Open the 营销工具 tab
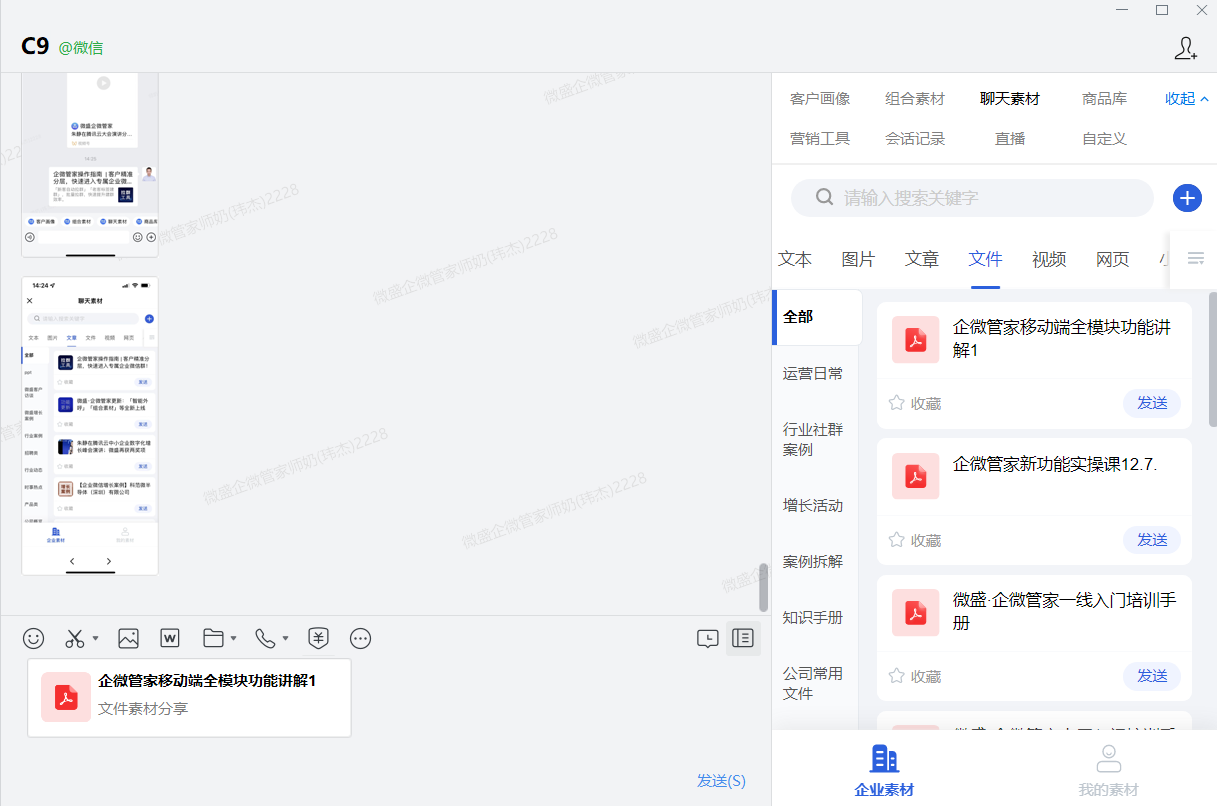The width and height of the screenshot is (1217, 806). coord(820,139)
